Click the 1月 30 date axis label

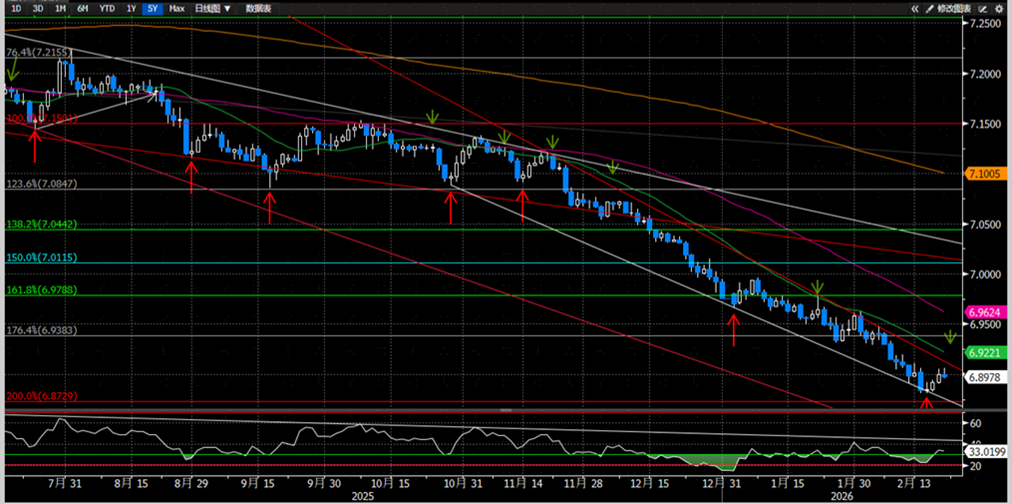(x=854, y=482)
